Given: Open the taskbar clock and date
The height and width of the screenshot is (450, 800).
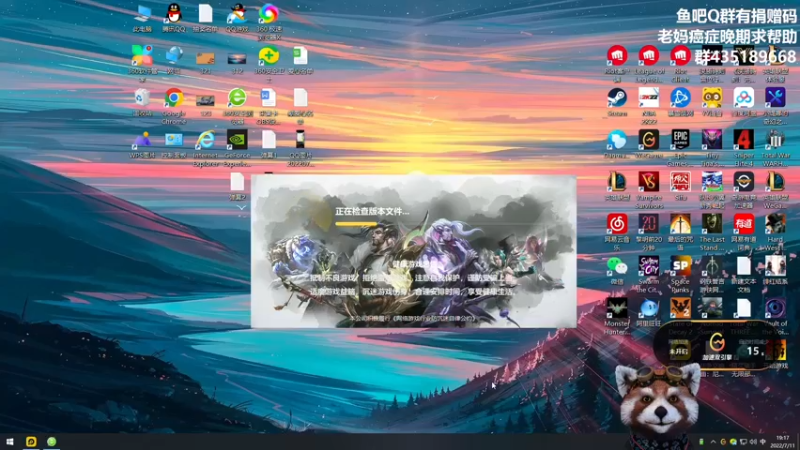Looking at the screenshot, I should 782,442.
